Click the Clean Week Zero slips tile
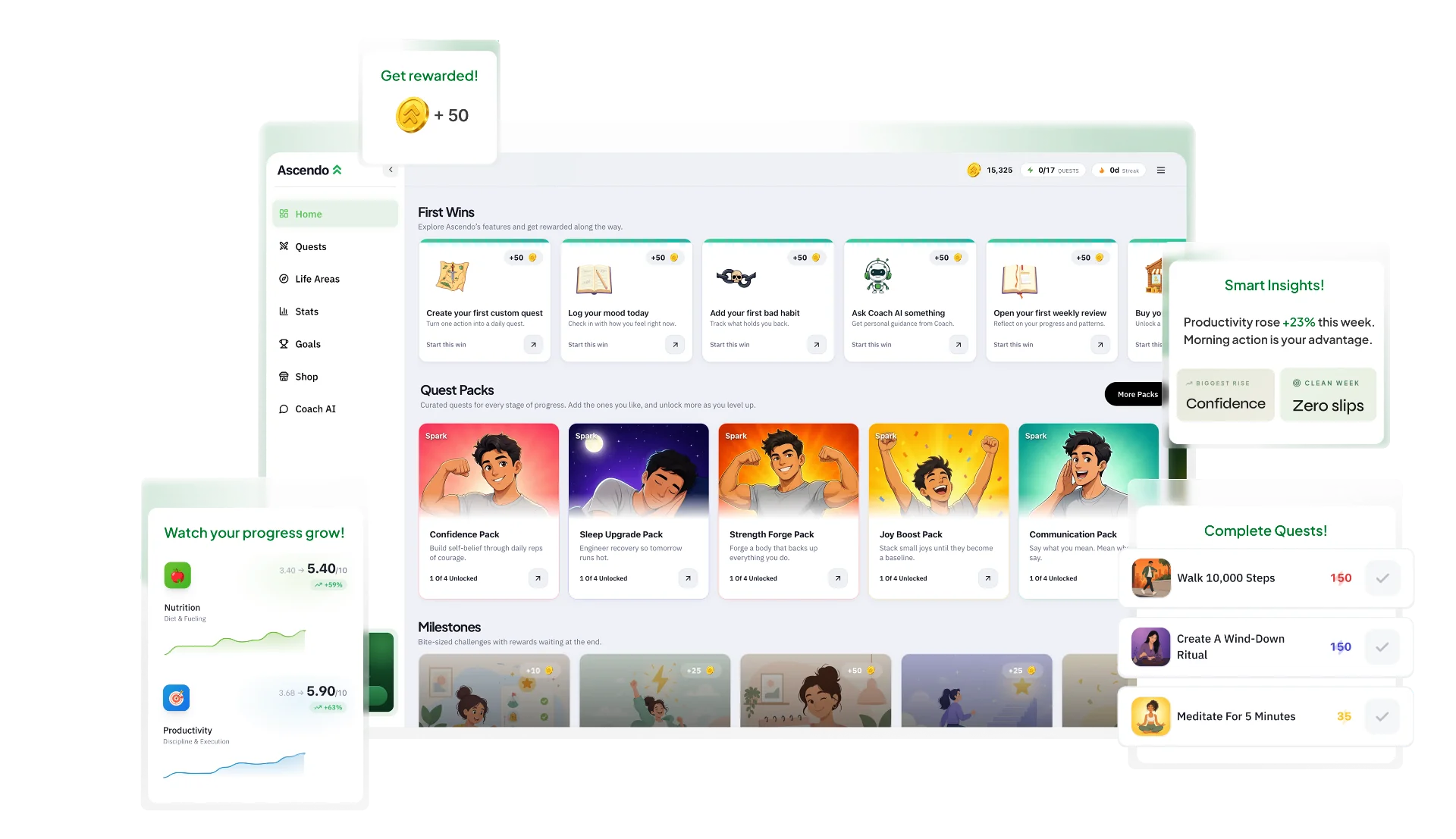Viewport: 1456px width, 839px height. click(x=1328, y=395)
